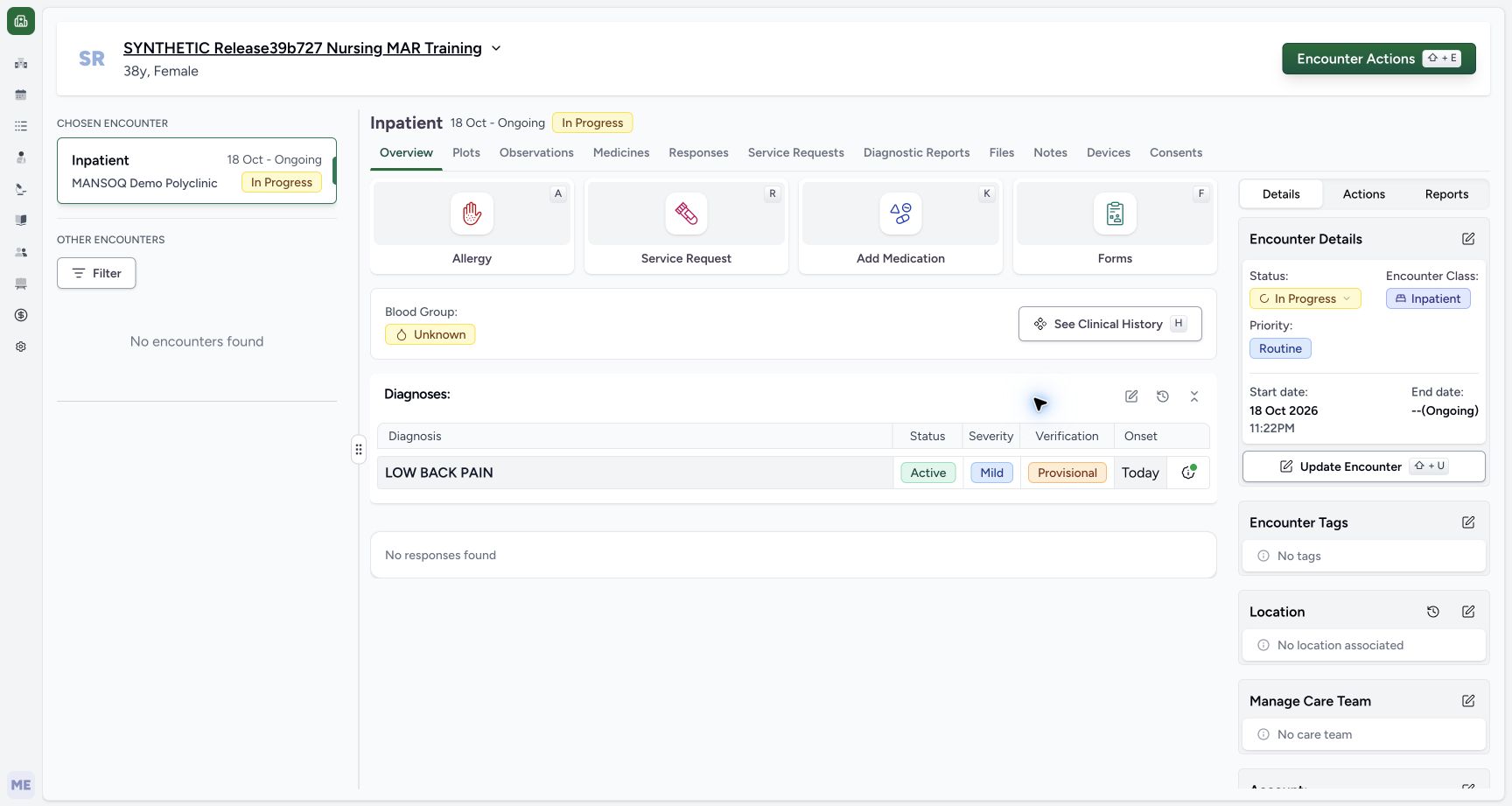
Task: Click the LOW BACK PAIN row status icon
Action: point(1188,473)
